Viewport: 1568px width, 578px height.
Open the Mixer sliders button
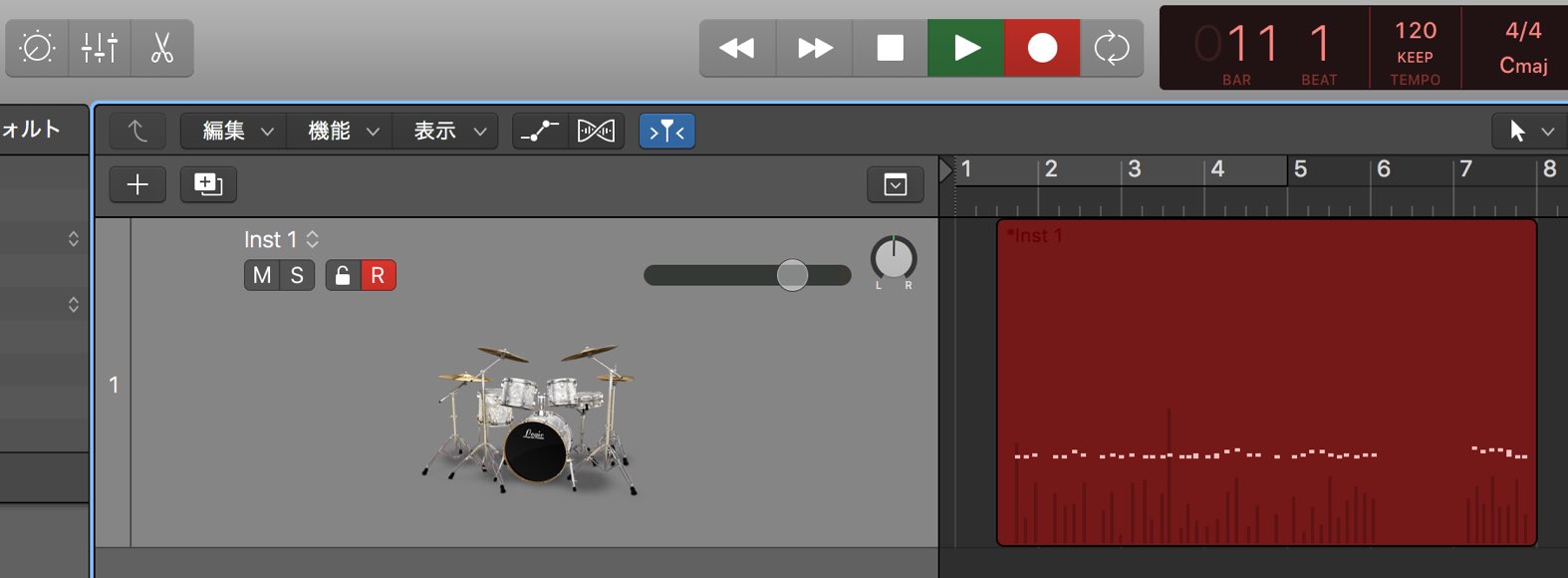[x=100, y=48]
